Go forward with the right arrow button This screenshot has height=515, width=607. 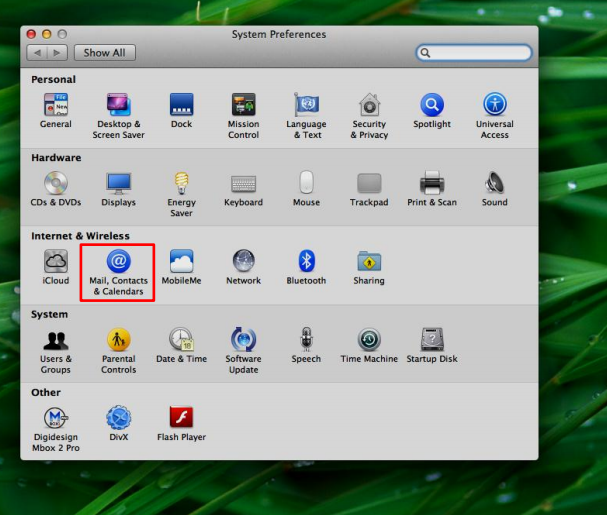pos(57,53)
